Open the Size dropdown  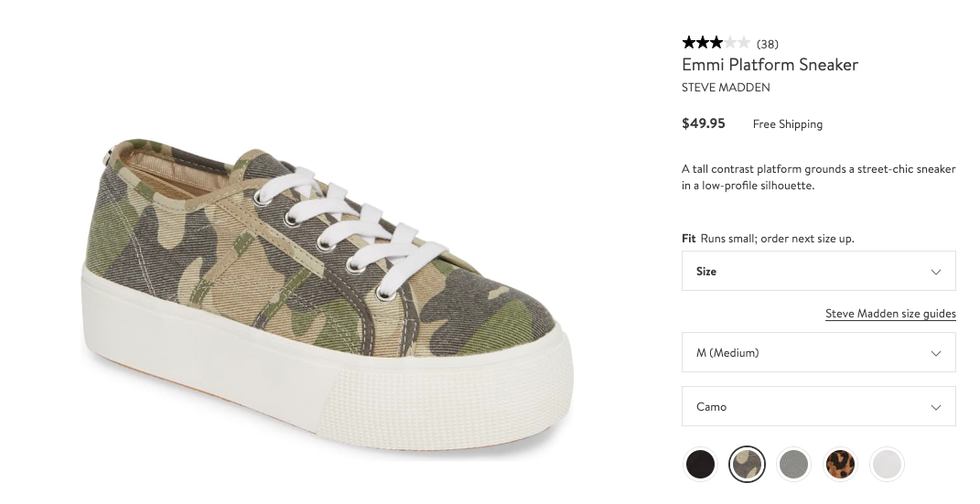[x=817, y=271]
